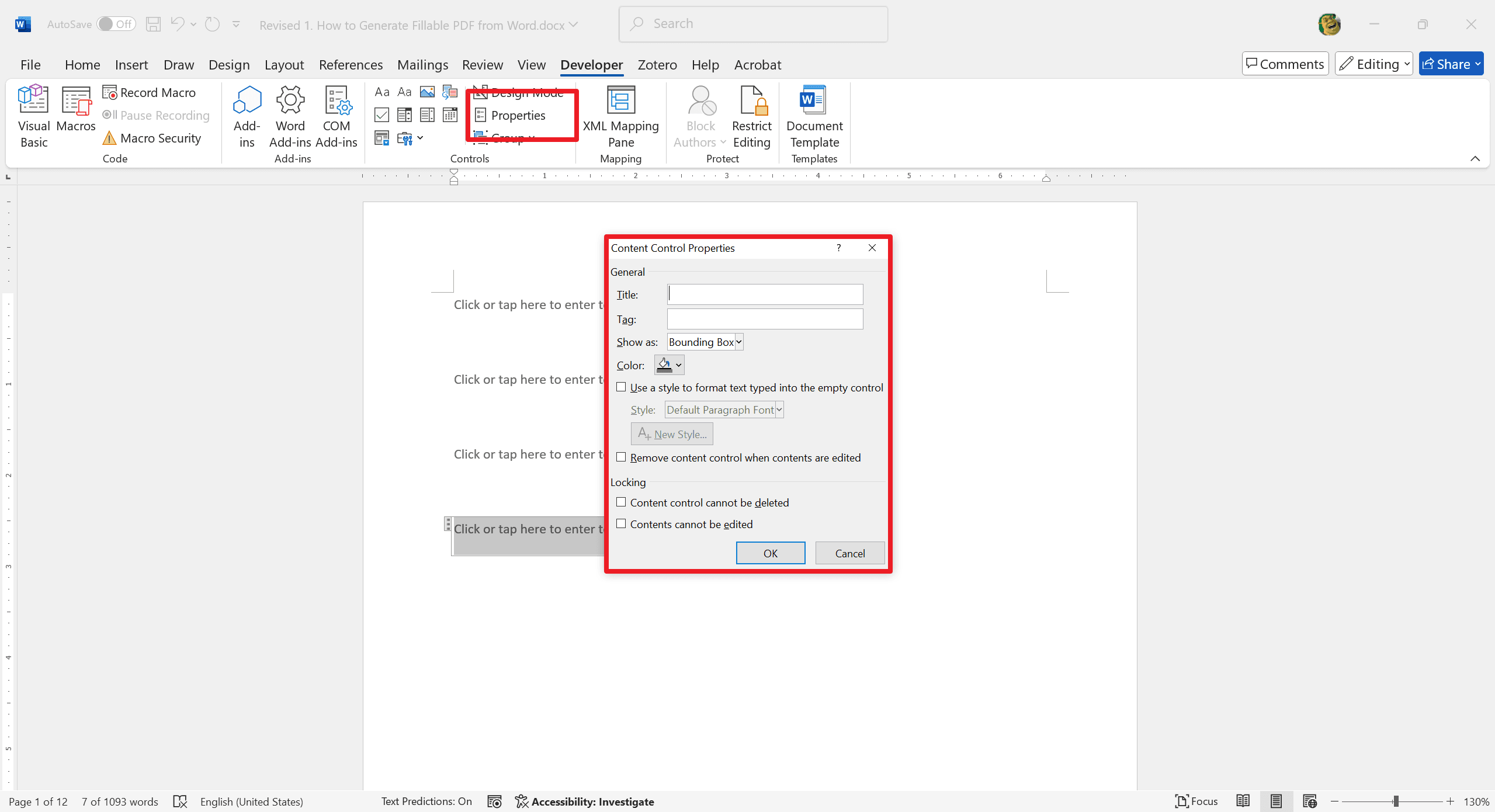
Task: Insert Building Block Gallery content control
Action: pos(450,92)
